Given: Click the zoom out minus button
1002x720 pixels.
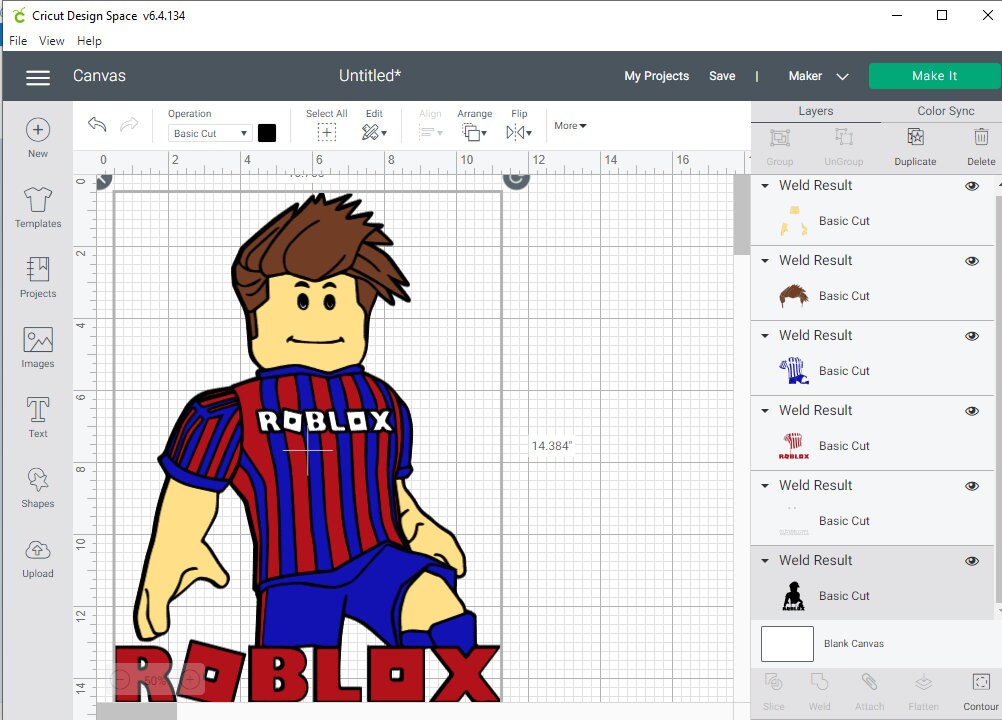Looking at the screenshot, I should tap(122, 680).
